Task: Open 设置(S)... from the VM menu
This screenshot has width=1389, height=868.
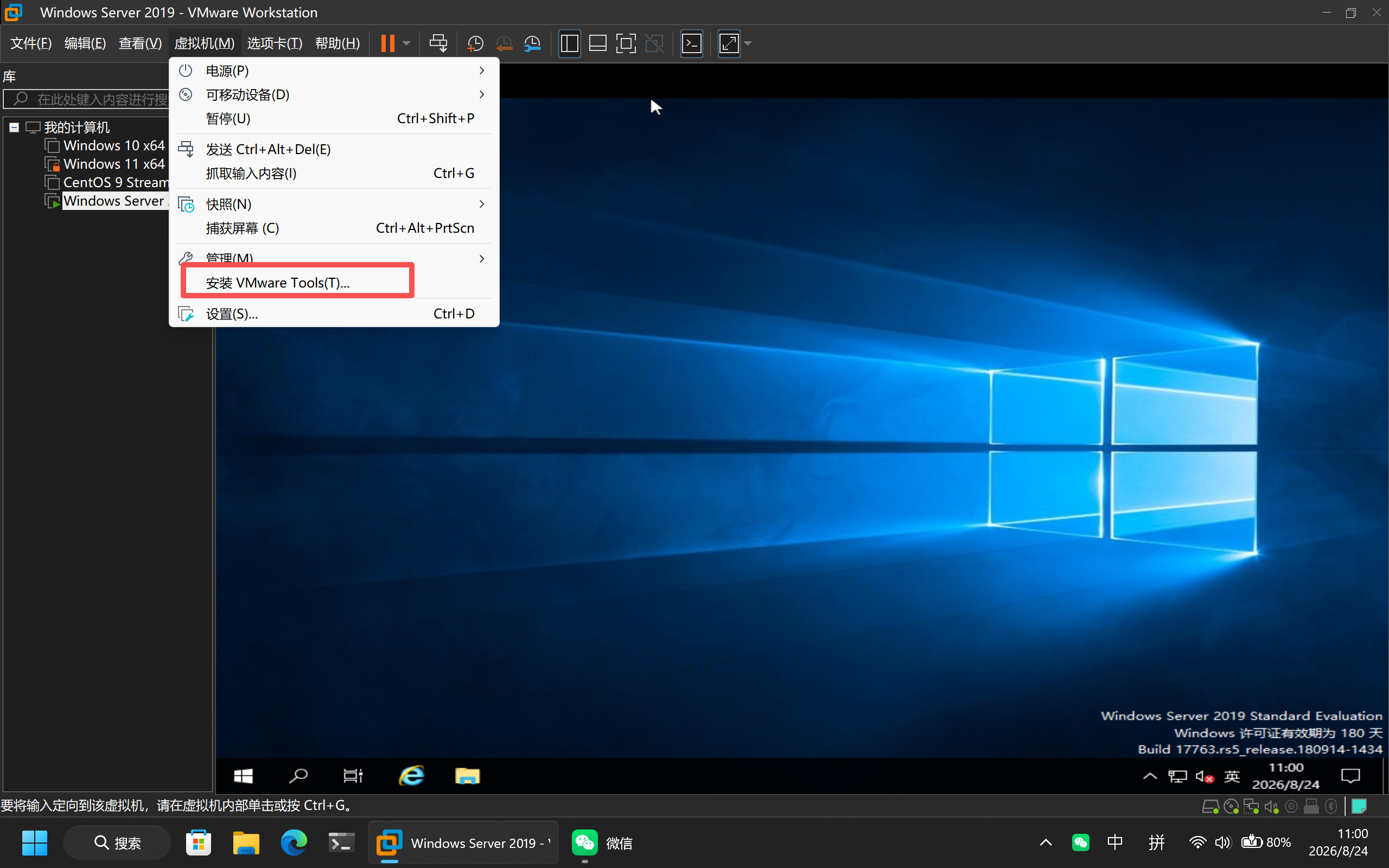Action: pyautogui.click(x=334, y=314)
